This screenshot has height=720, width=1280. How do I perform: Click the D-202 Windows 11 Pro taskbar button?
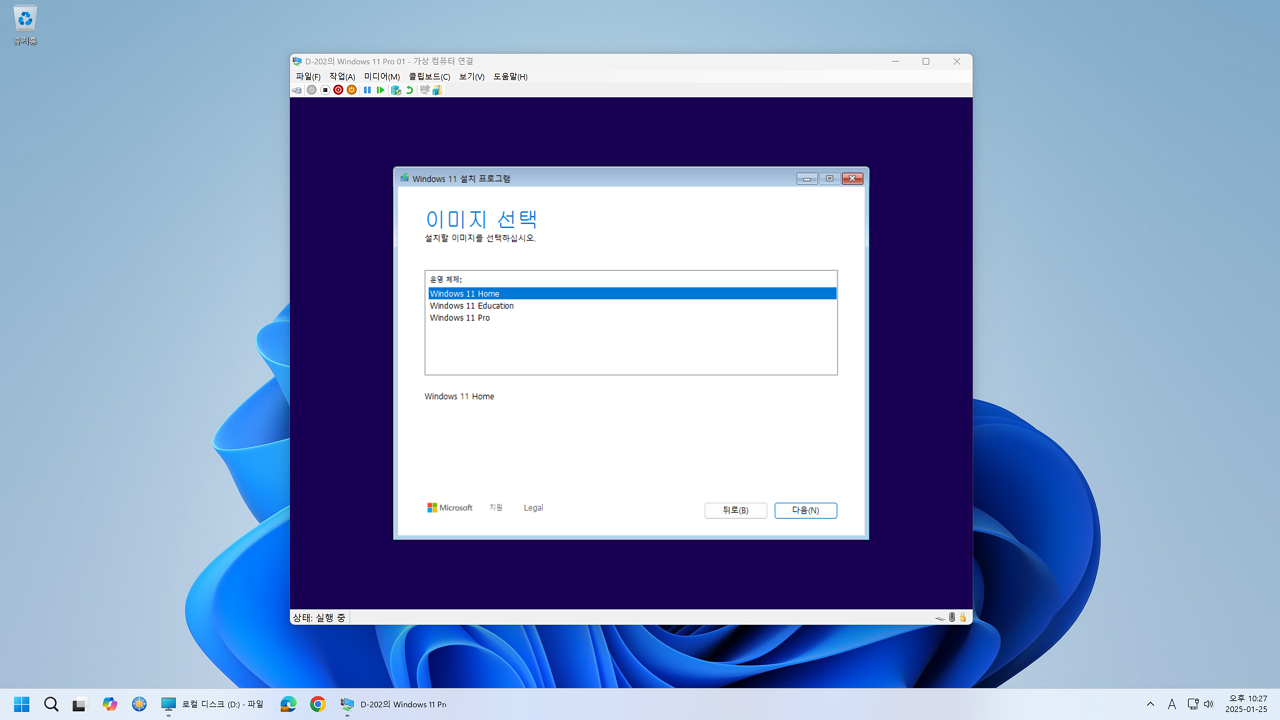[393, 704]
